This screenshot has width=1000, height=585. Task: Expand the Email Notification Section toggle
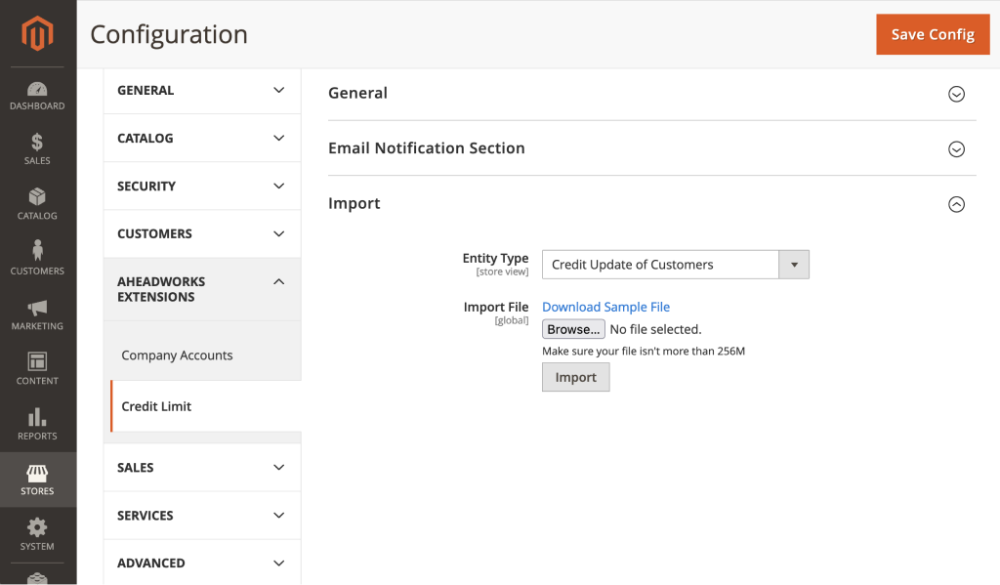click(x=956, y=149)
